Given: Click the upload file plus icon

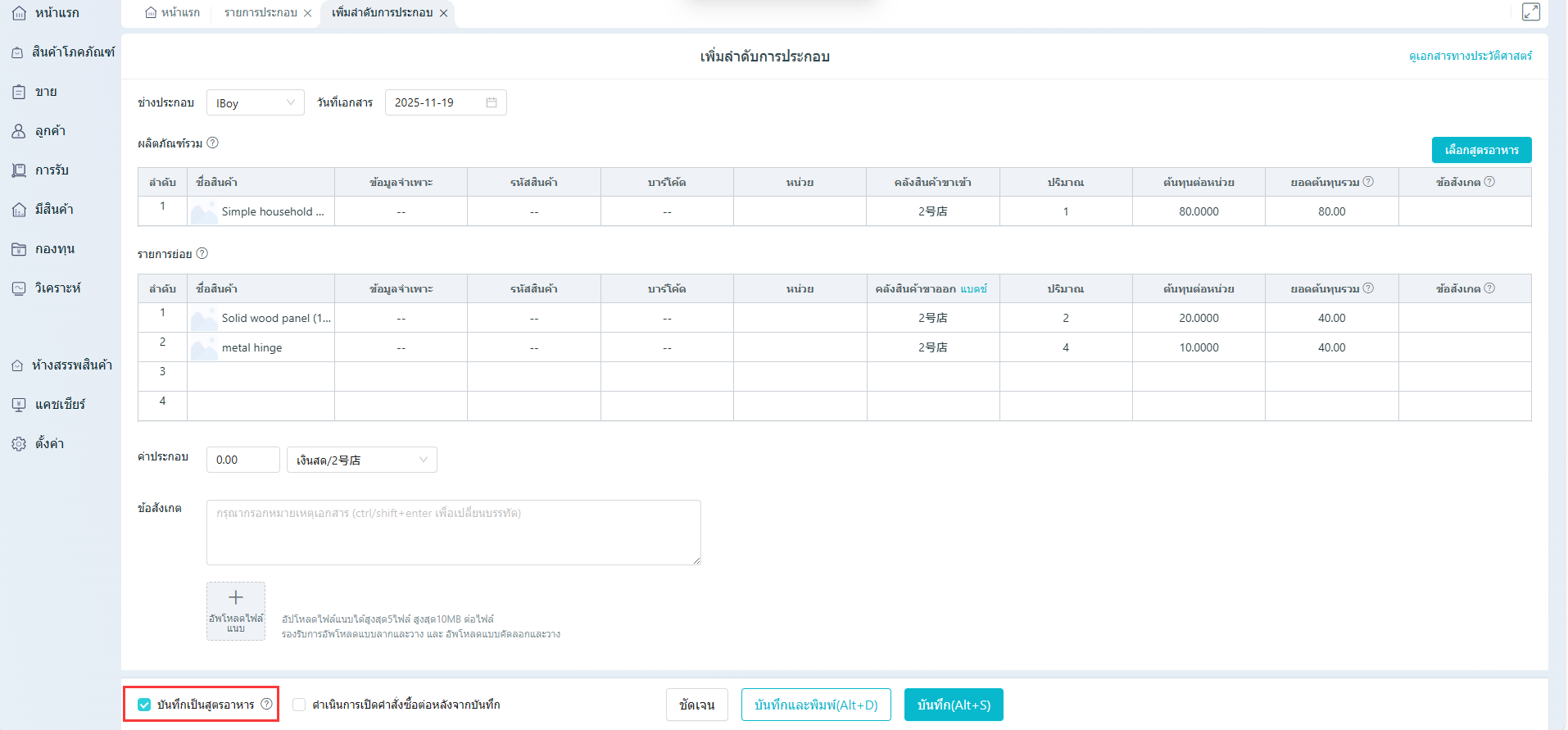Looking at the screenshot, I should 236,598.
